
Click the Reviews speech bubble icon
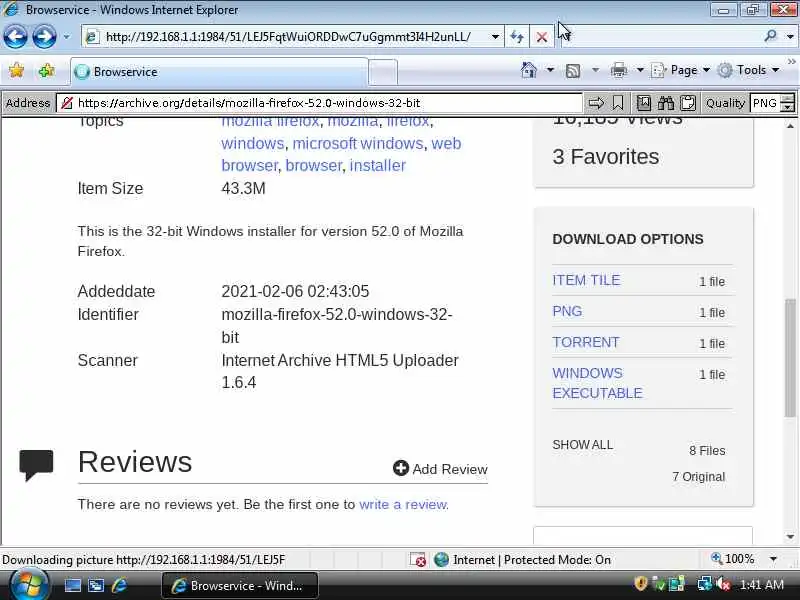click(36, 465)
